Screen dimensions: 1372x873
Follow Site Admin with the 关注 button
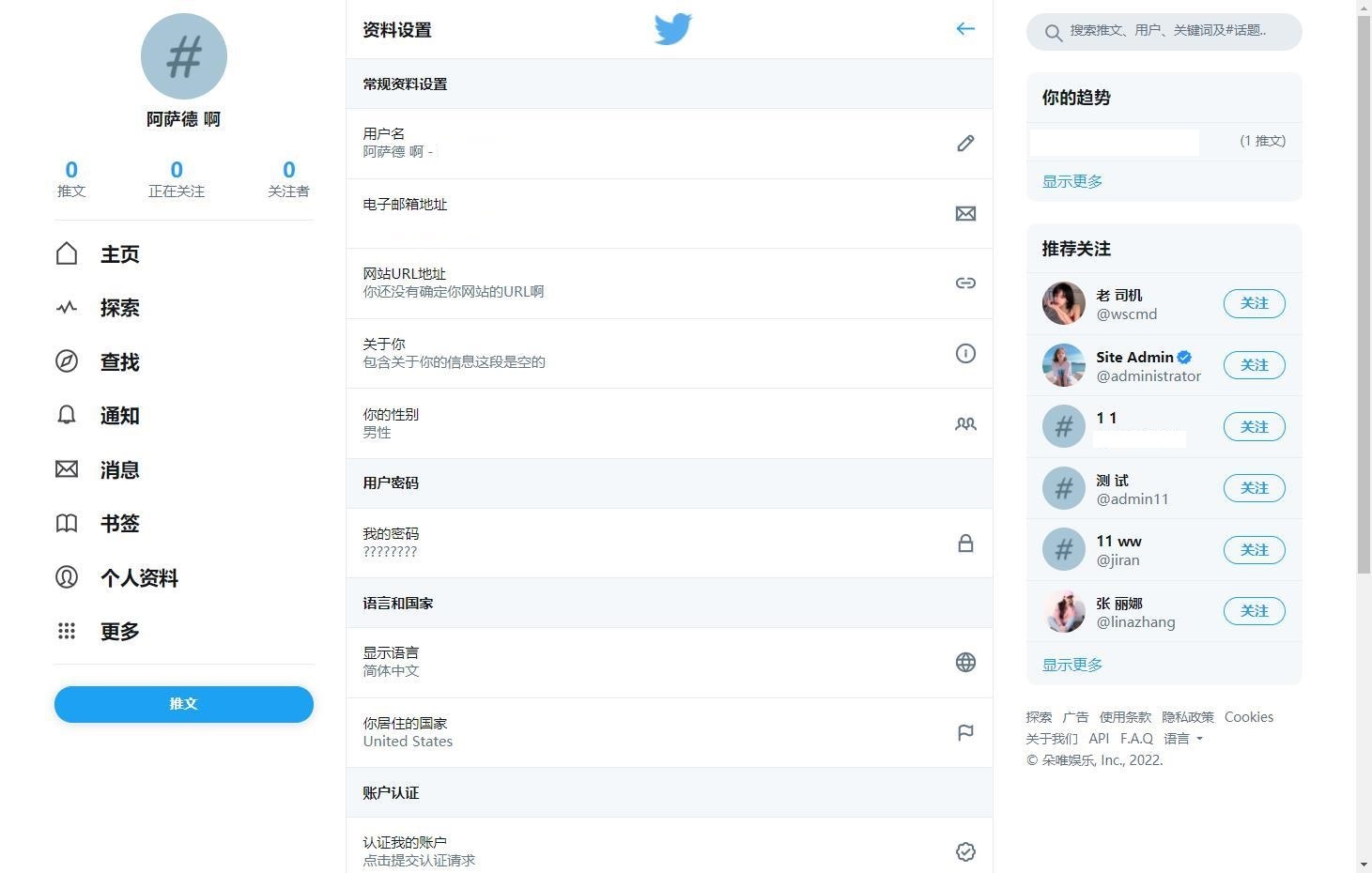(x=1254, y=364)
